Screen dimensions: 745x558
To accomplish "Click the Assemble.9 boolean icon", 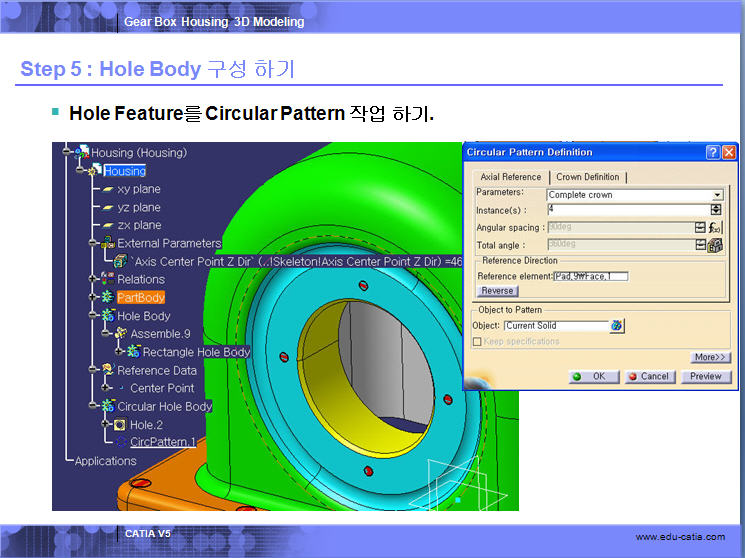I will (x=120, y=333).
